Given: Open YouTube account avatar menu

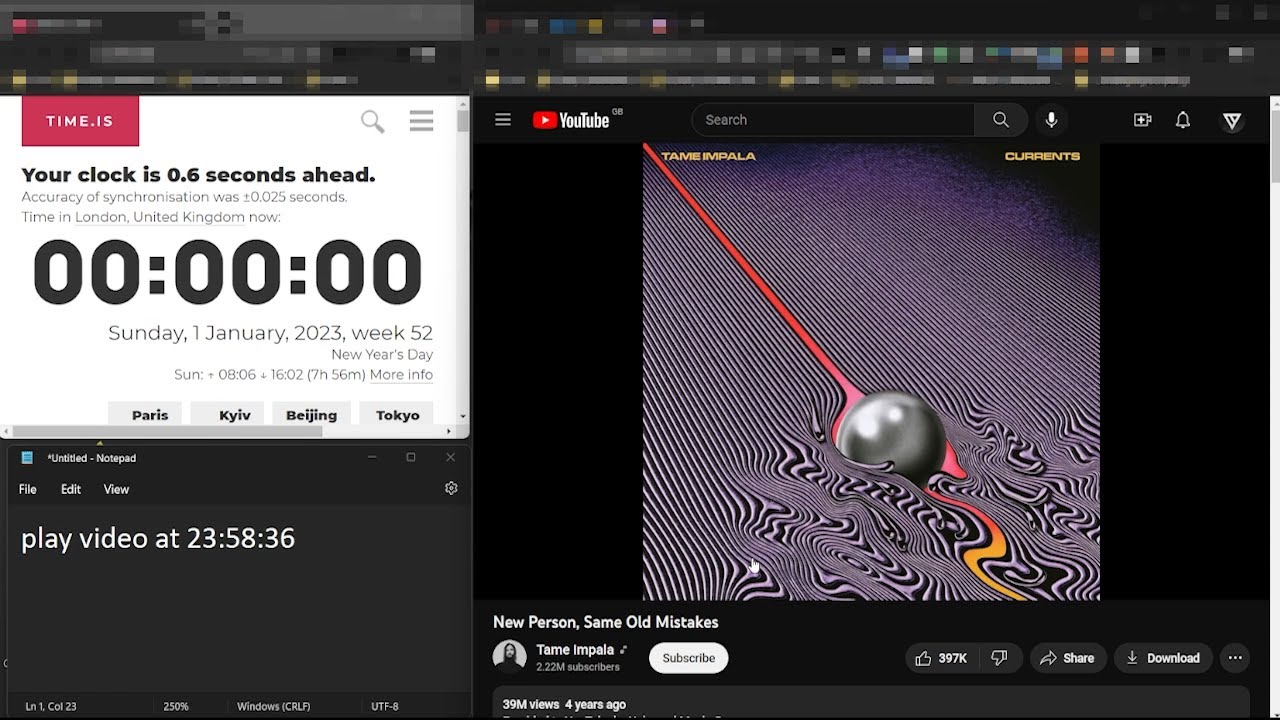Looking at the screenshot, I should pos(1232,120).
